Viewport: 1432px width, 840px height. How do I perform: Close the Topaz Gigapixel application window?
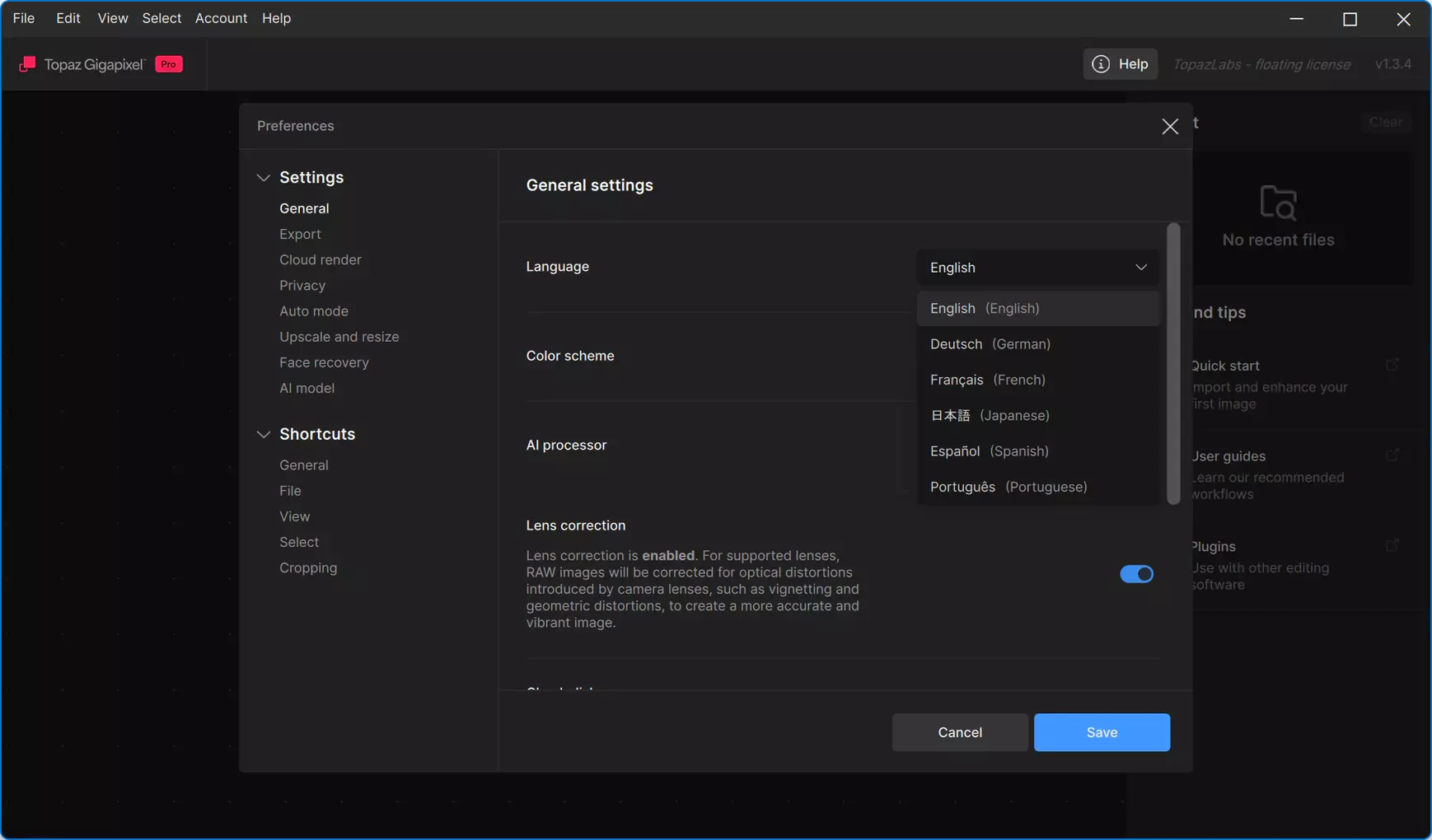click(x=1403, y=18)
